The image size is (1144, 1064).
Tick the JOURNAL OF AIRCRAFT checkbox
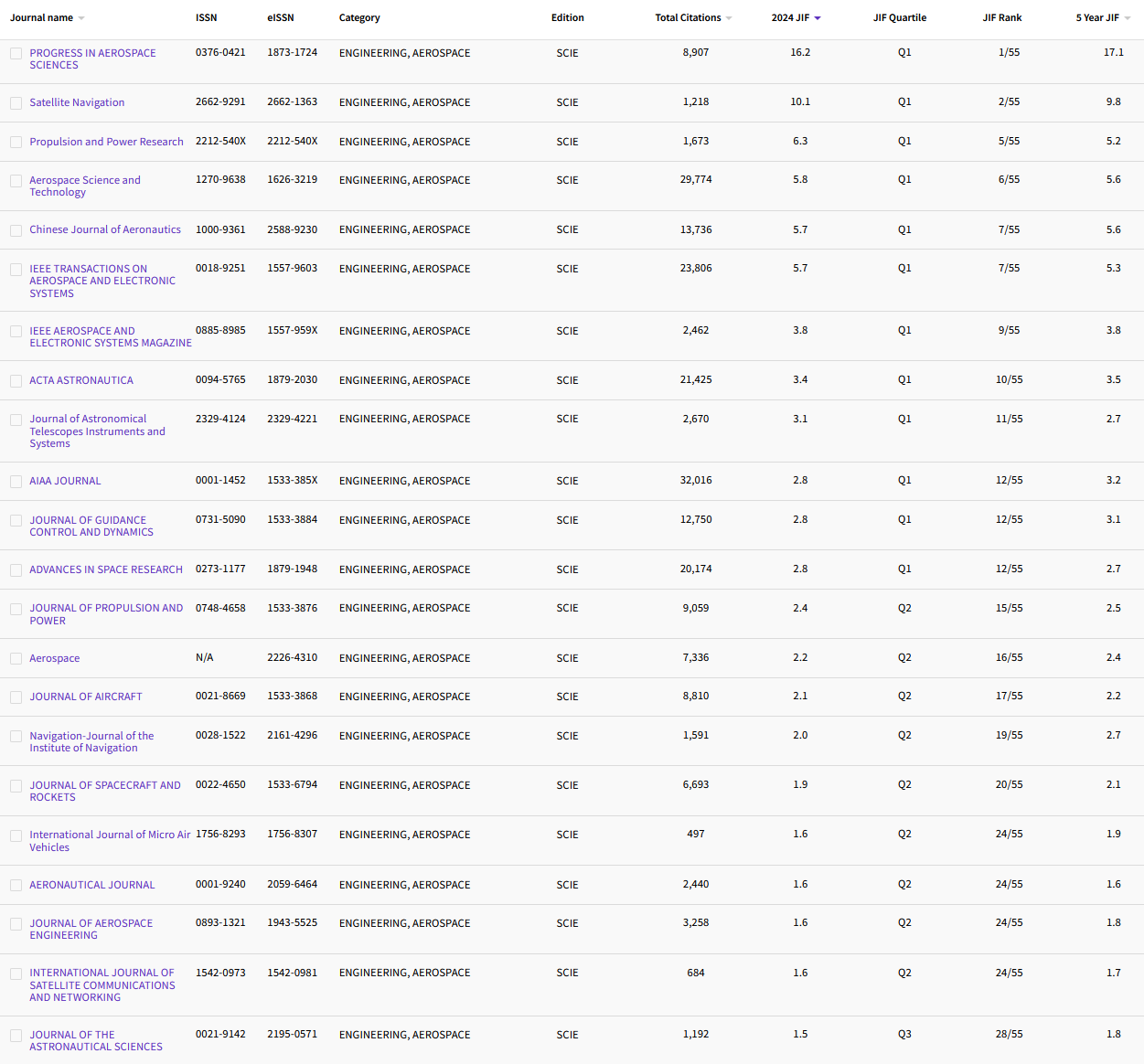pyautogui.click(x=16, y=697)
